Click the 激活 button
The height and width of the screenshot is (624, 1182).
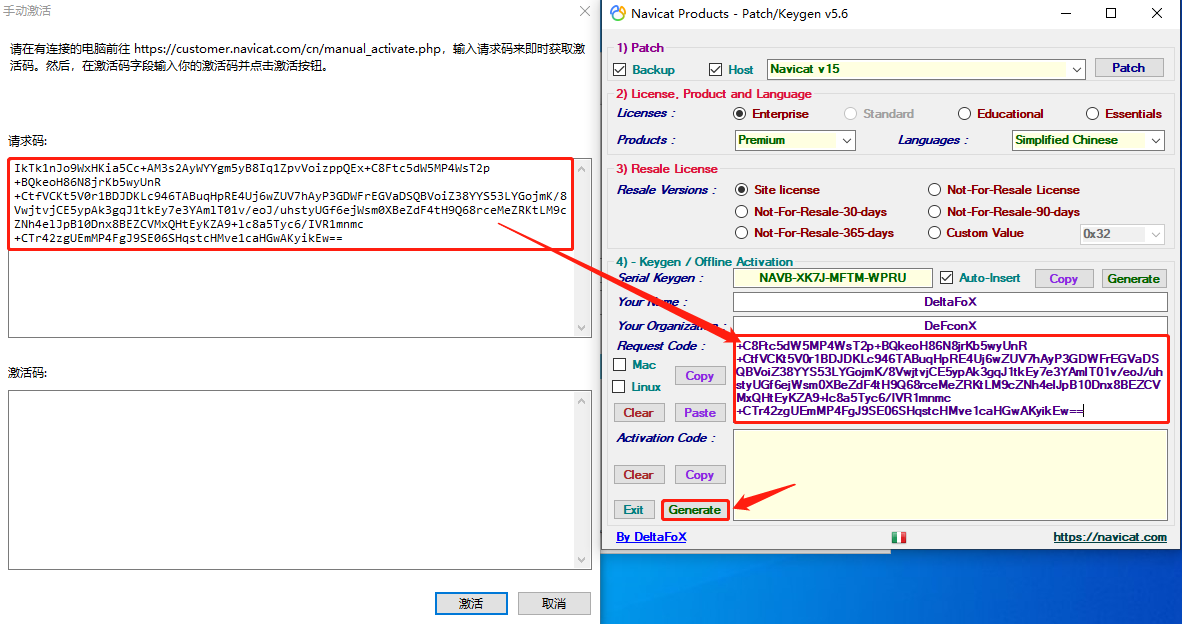click(x=471, y=604)
